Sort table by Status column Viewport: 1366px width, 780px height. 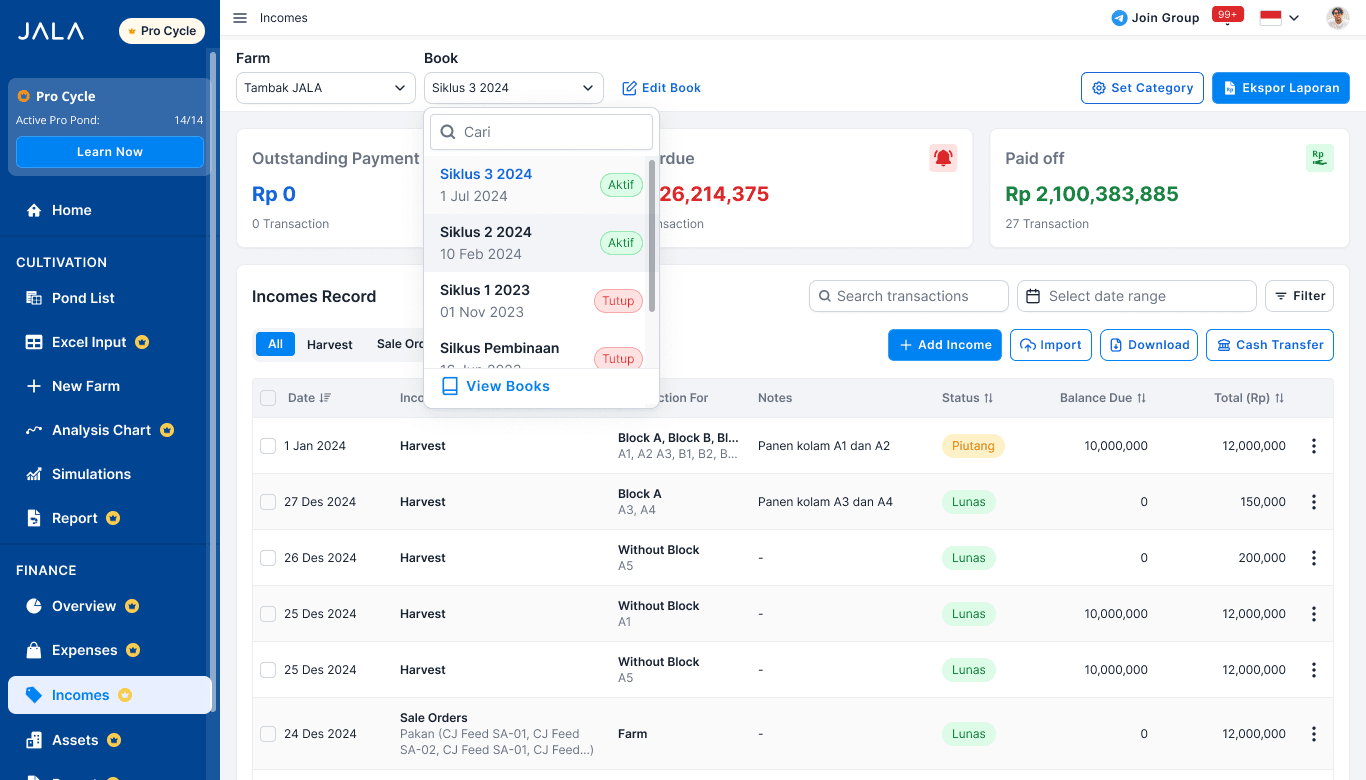tap(988, 398)
